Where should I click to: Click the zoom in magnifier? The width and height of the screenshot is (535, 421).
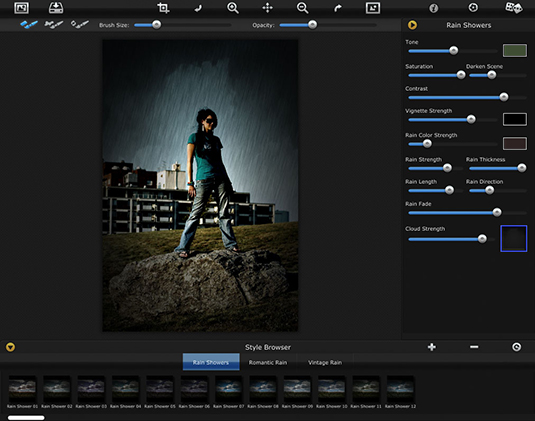tap(233, 8)
